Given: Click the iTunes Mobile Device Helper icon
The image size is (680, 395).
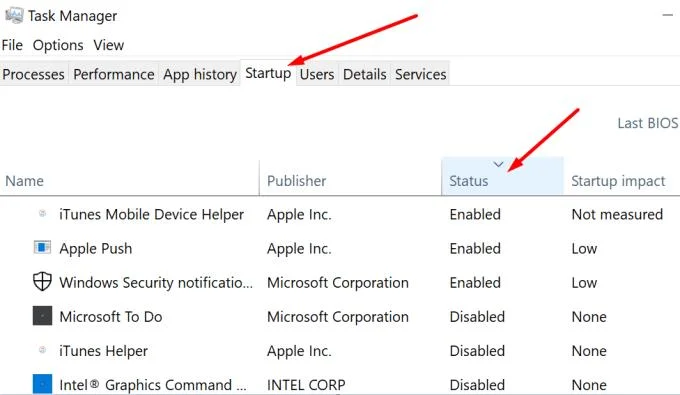Looking at the screenshot, I should point(42,213).
